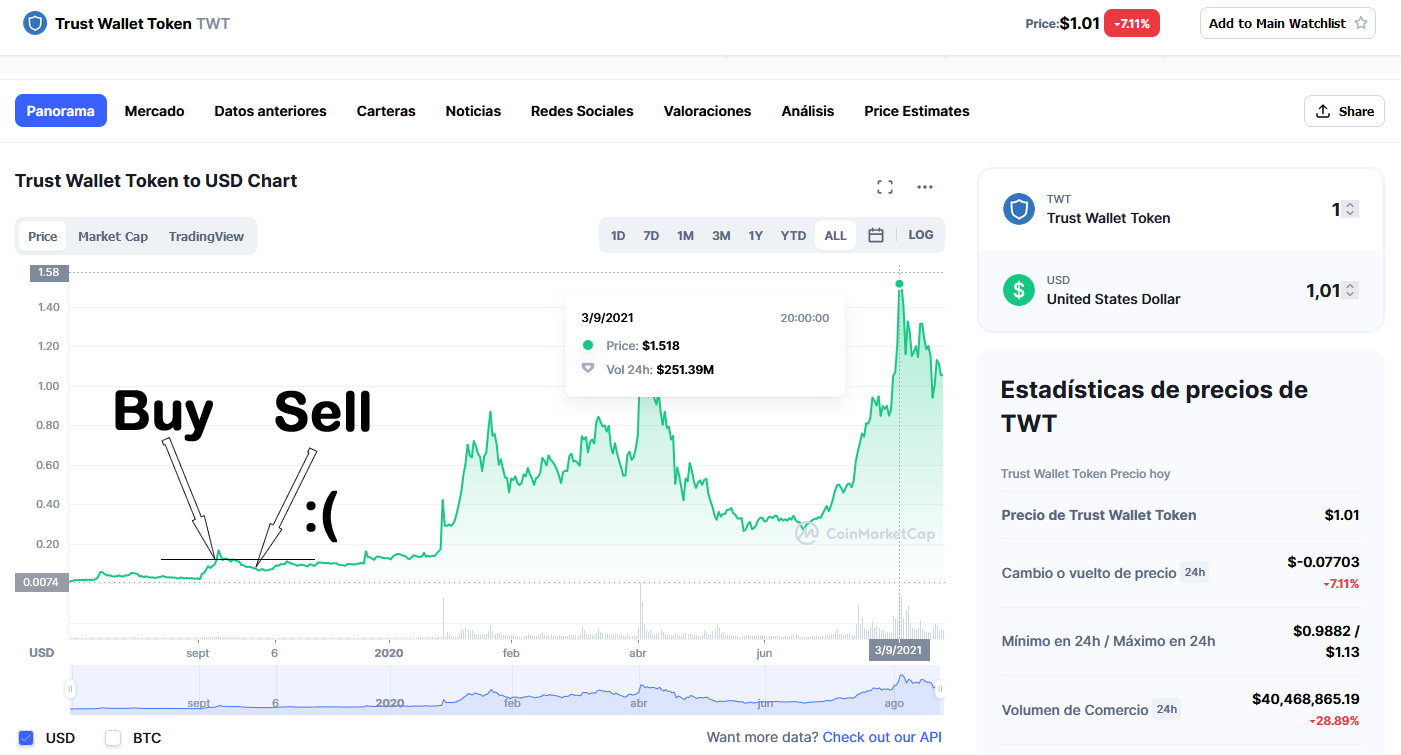Follow the Check out our API link
The width and height of the screenshot is (1401, 755).
pos(882,737)
